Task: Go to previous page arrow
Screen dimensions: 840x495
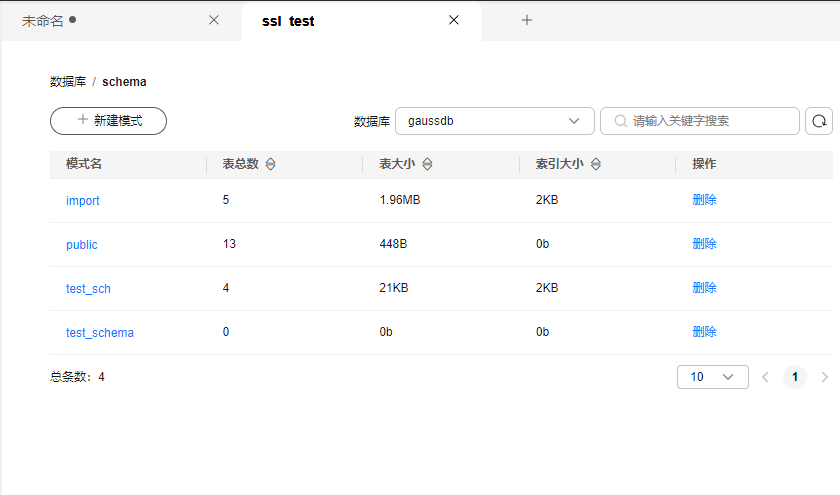Action: tap(765, 377)
